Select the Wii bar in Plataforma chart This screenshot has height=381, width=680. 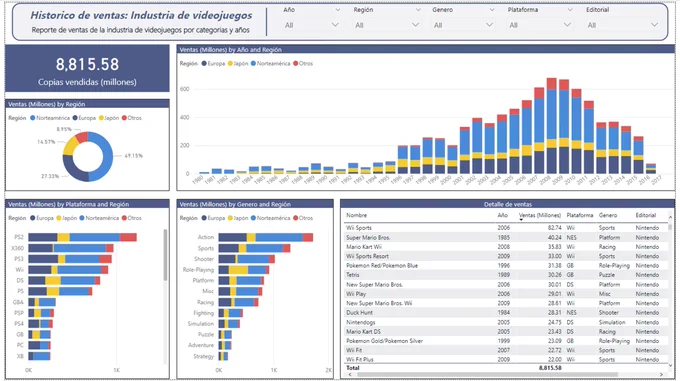coord(68,270)
